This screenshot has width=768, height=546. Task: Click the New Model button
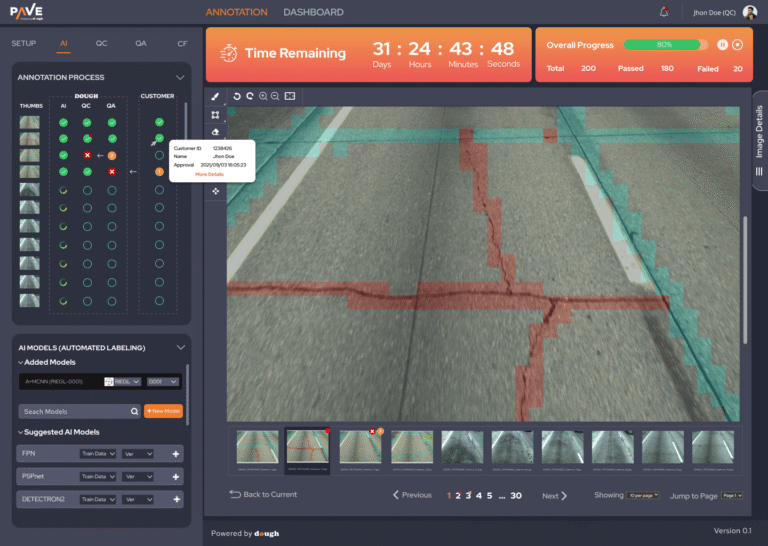pyautogui.click(x=163, y=411)
